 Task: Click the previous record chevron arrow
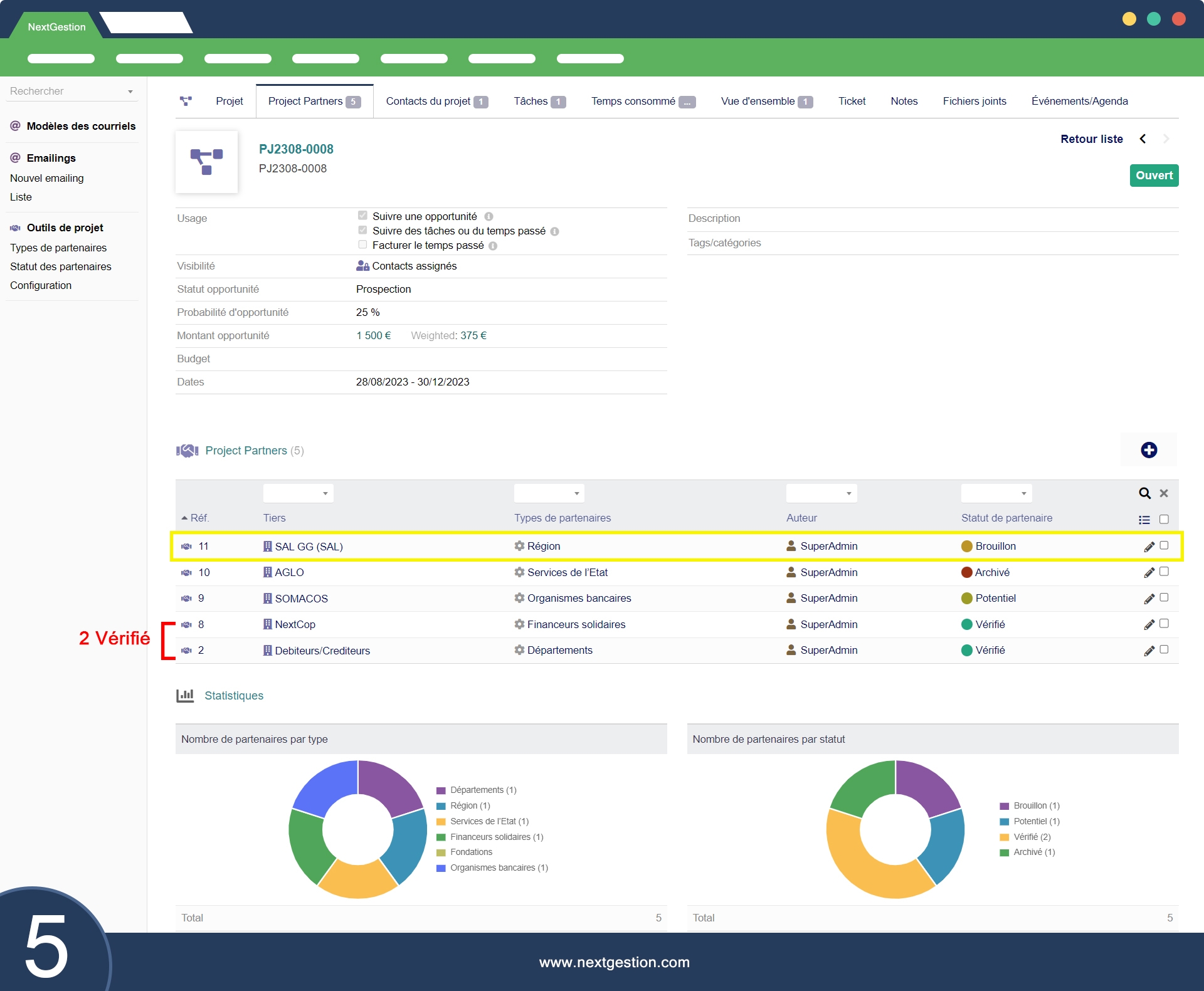(1143, 139)
